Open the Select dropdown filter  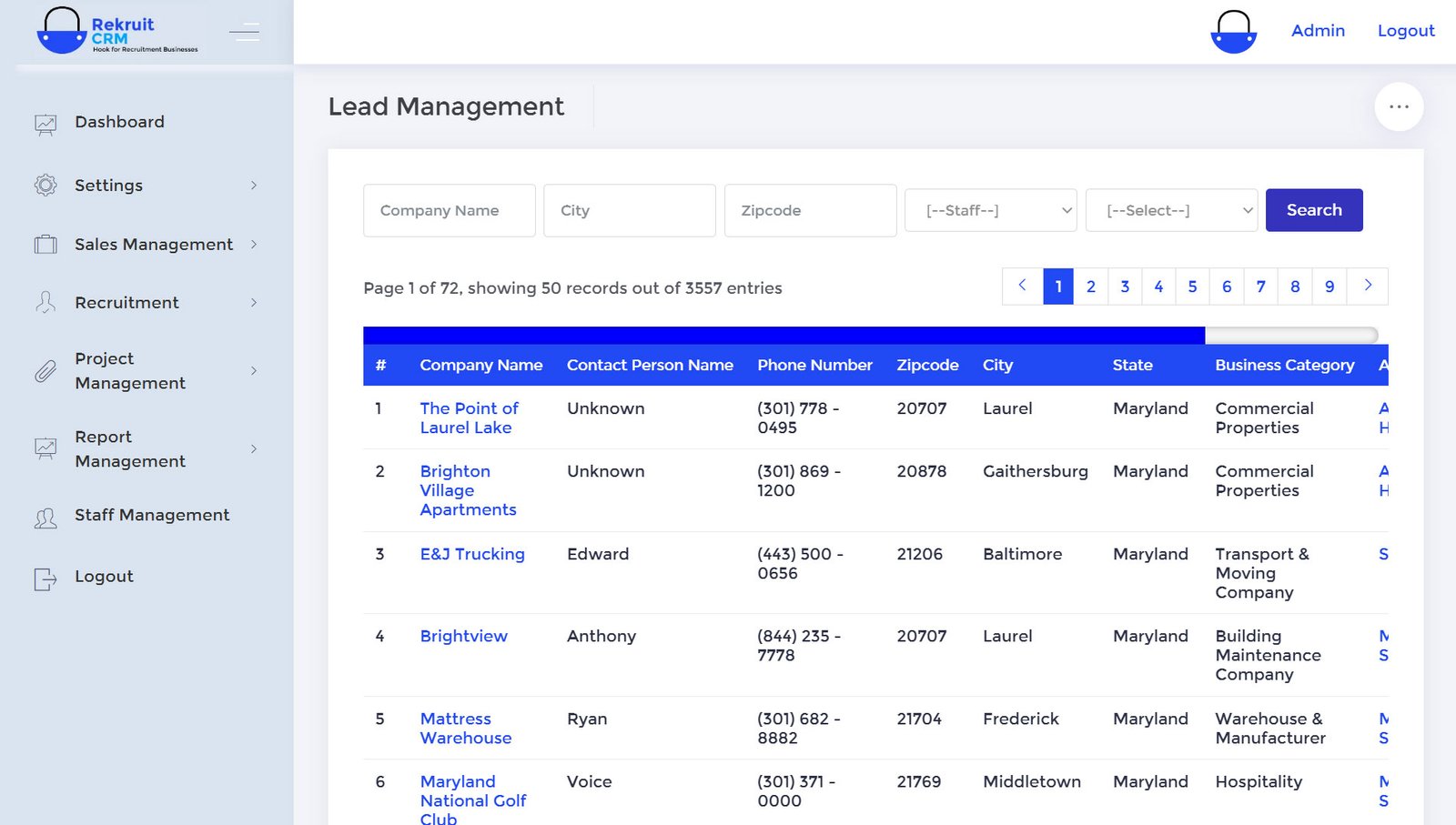tap(1171, 210)
